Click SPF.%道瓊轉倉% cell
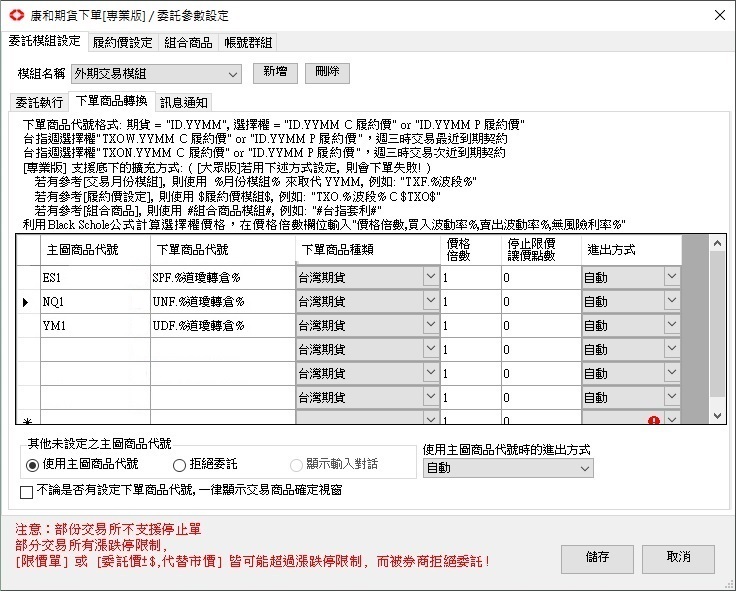 (x=223, y=277)
